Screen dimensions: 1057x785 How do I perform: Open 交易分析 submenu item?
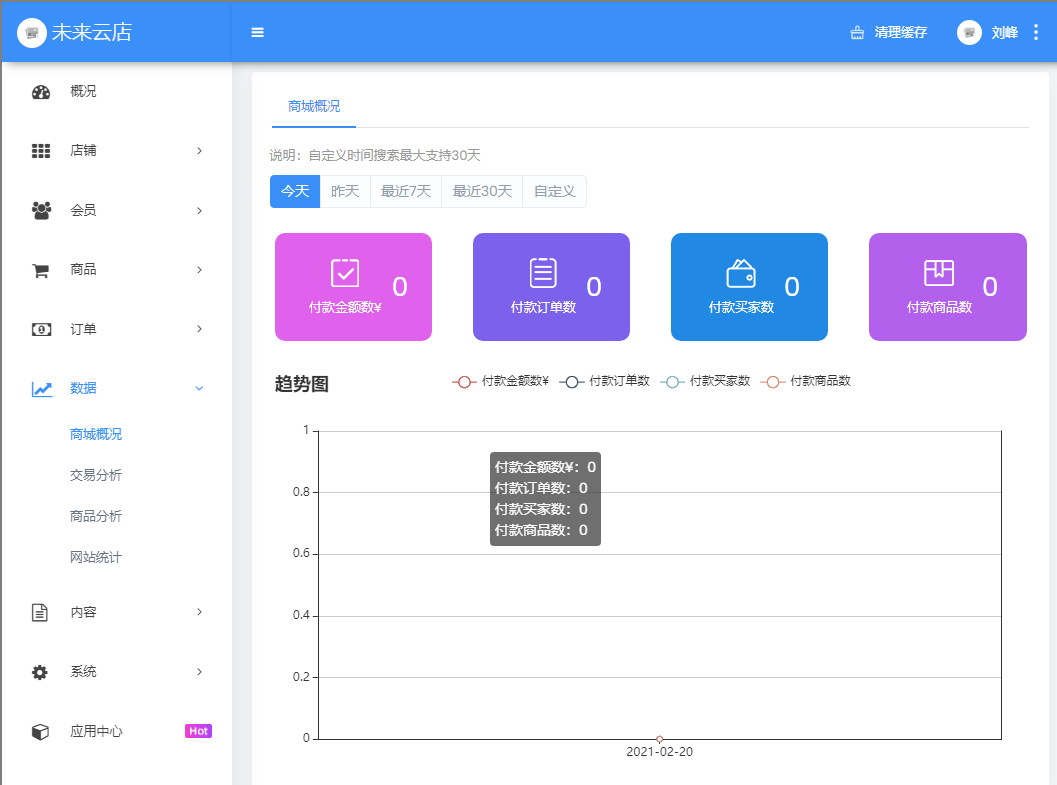point(96,475)
